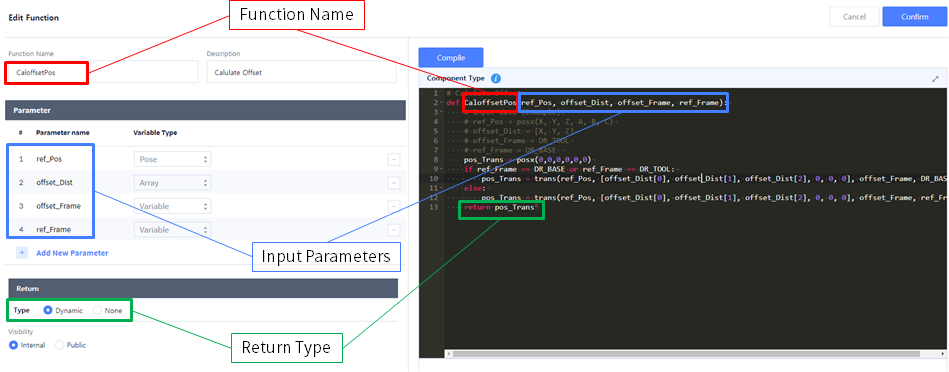Open the offset_Frame Variable type dropdown
The image size is (949, 372).
click(172, 206)
